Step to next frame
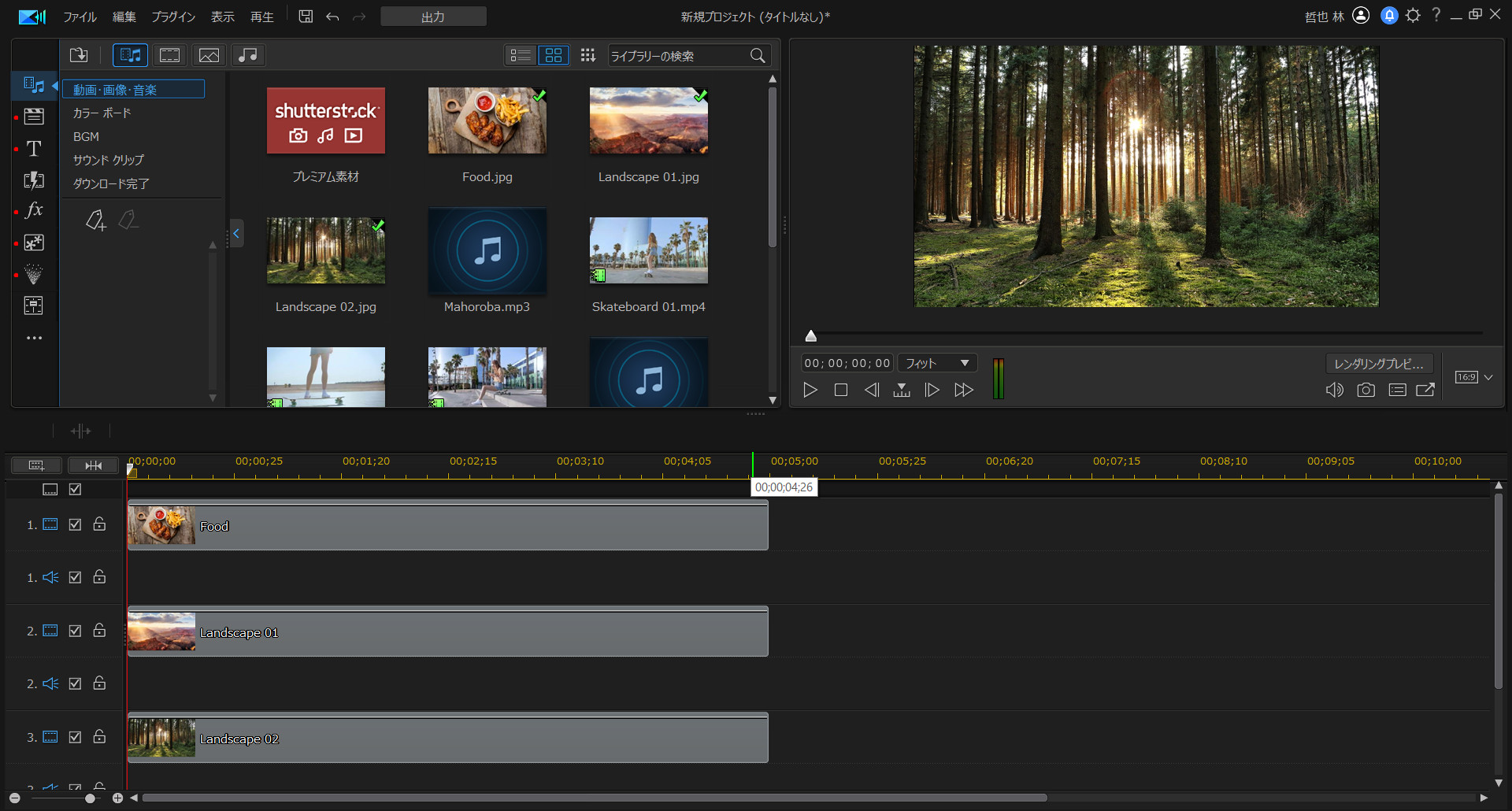Image resolution: width=1512 pixels, height=811 pixels. point(932,390)
